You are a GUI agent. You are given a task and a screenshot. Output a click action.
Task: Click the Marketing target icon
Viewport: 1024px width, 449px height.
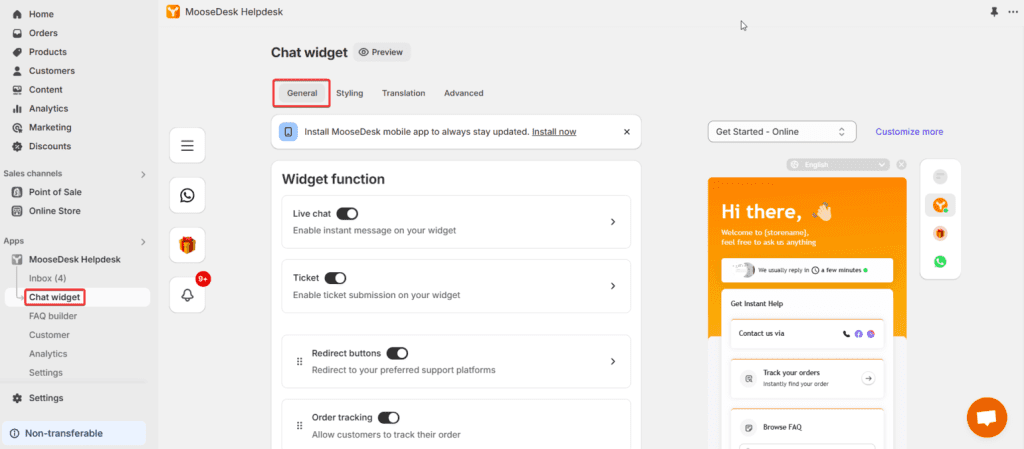click(x=17, y=128)
